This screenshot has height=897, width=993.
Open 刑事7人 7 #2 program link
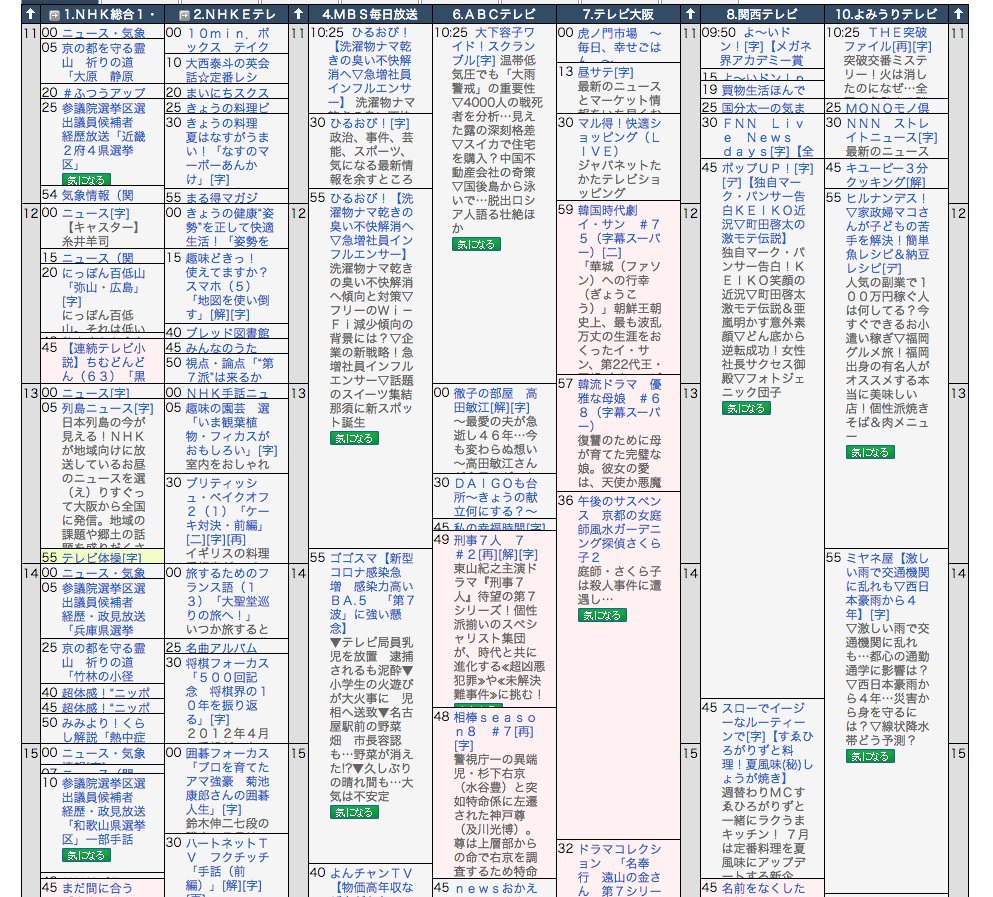[x=495, y=547]
